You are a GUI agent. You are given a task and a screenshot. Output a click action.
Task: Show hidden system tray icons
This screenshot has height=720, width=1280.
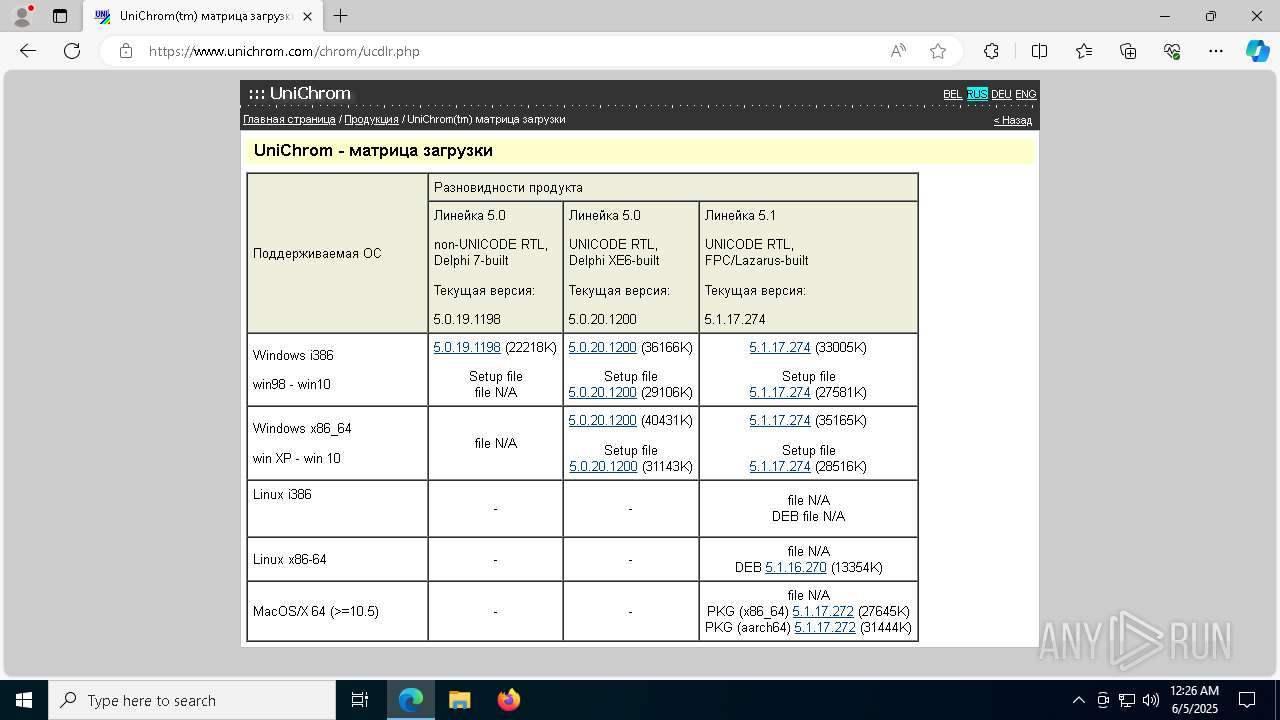1078,700
